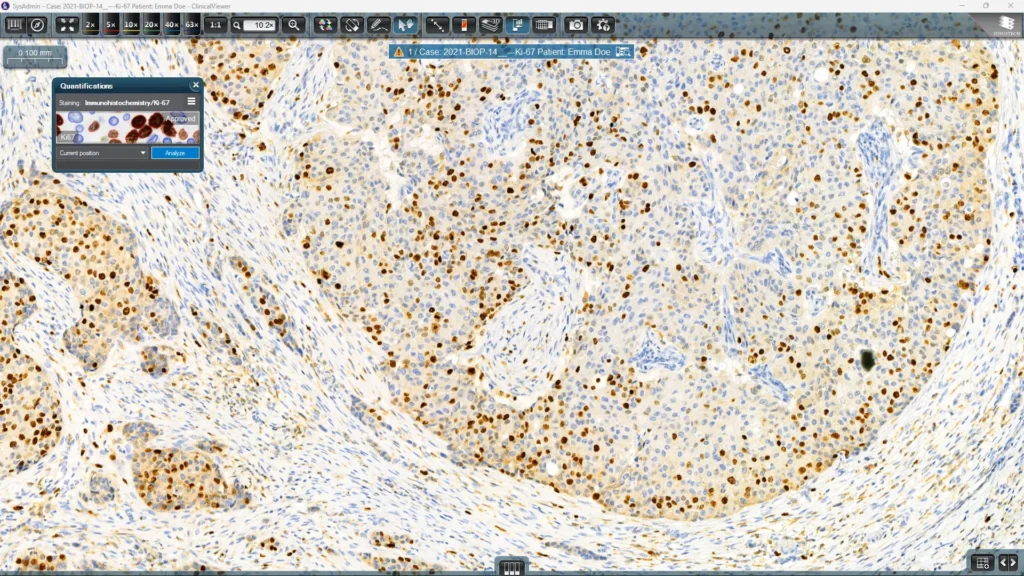Click the case title banner text

[x=509, y=52]
